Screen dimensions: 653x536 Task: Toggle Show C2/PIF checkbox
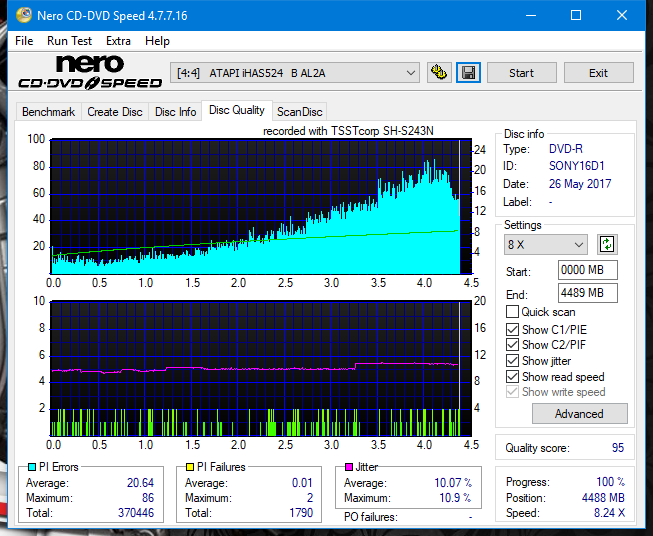[512, 344]
